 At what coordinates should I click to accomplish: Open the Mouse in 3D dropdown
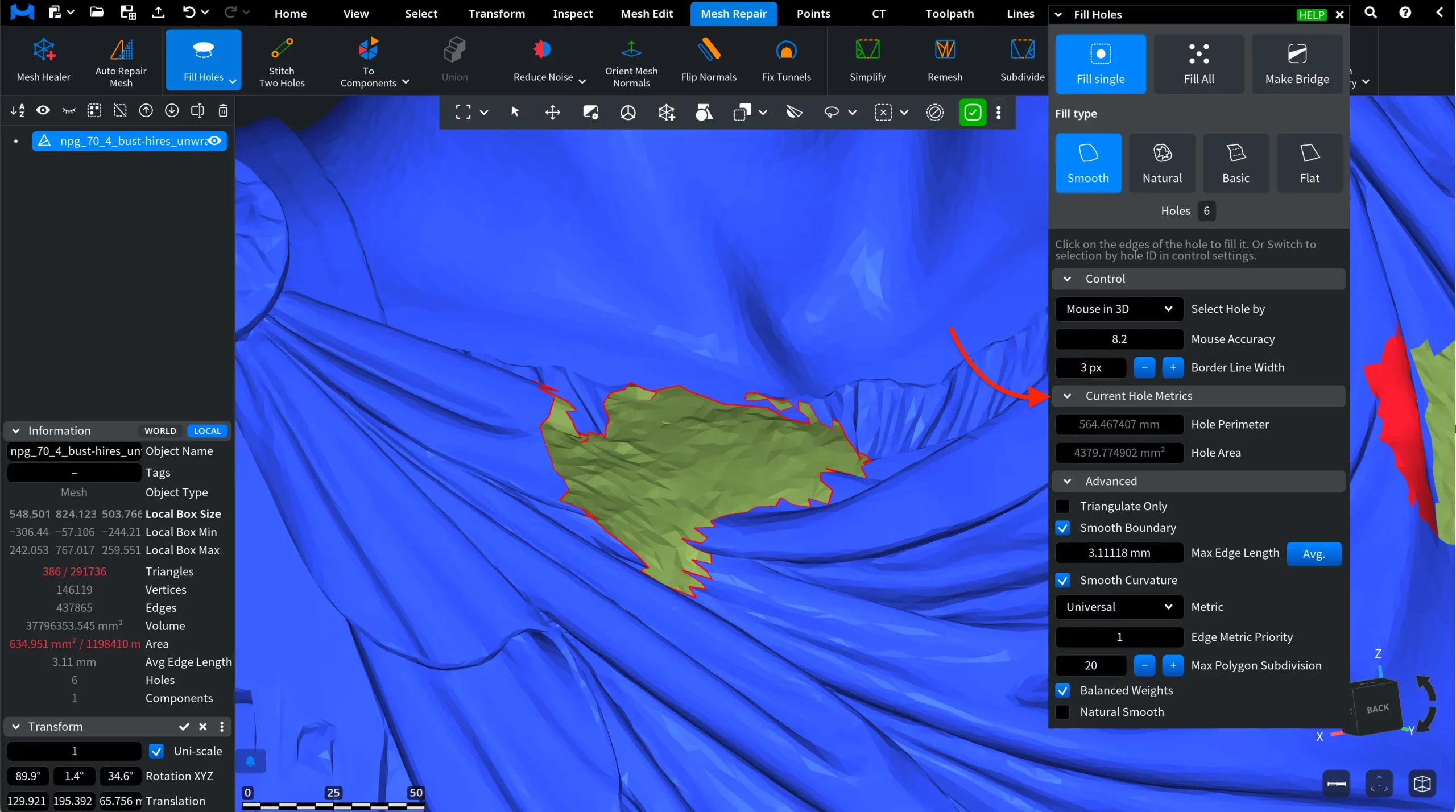tap(1118, 309)
